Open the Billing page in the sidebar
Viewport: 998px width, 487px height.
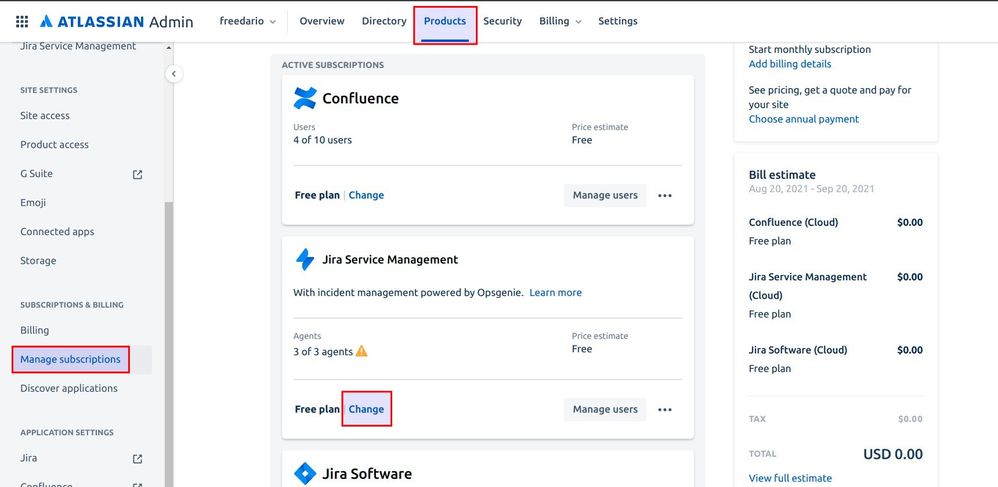coord(34,330)
